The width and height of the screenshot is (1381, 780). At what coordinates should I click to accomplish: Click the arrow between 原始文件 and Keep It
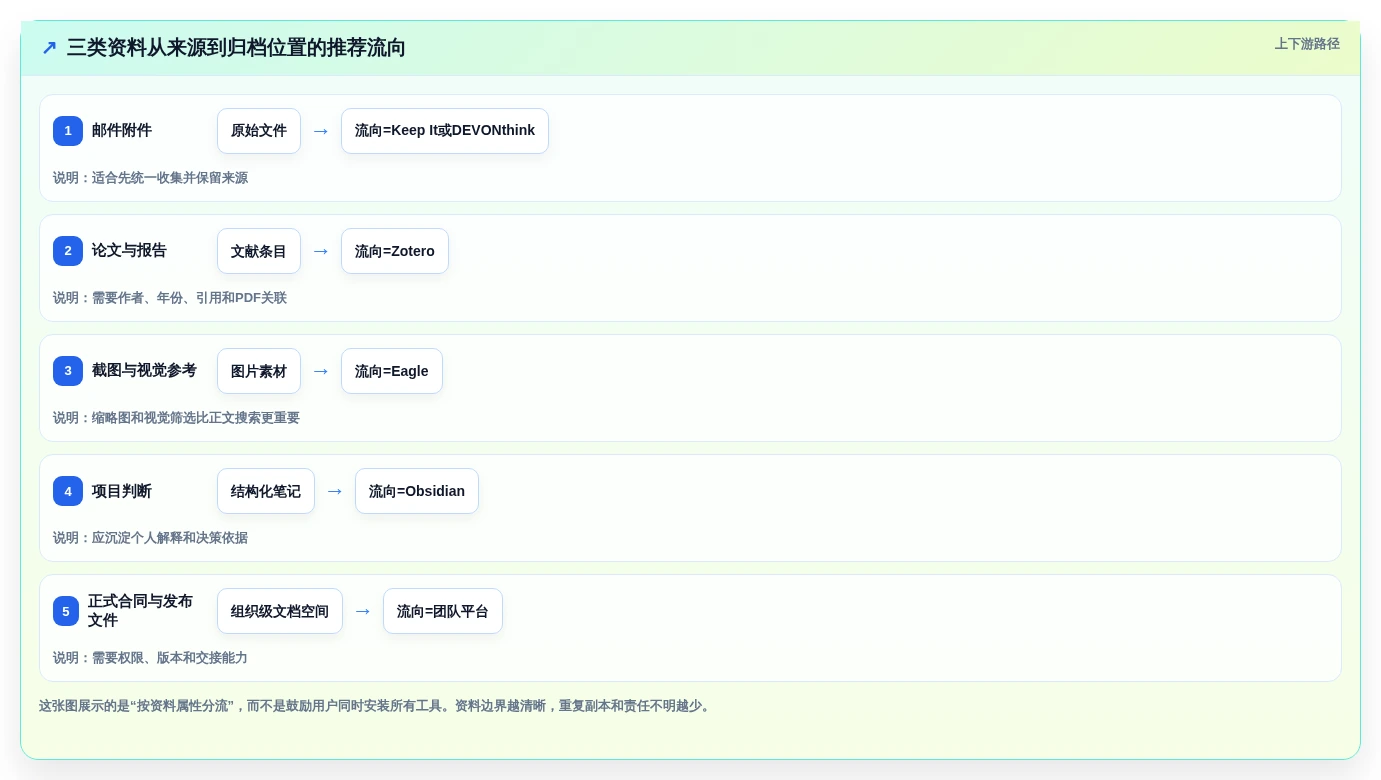(321, 131)
